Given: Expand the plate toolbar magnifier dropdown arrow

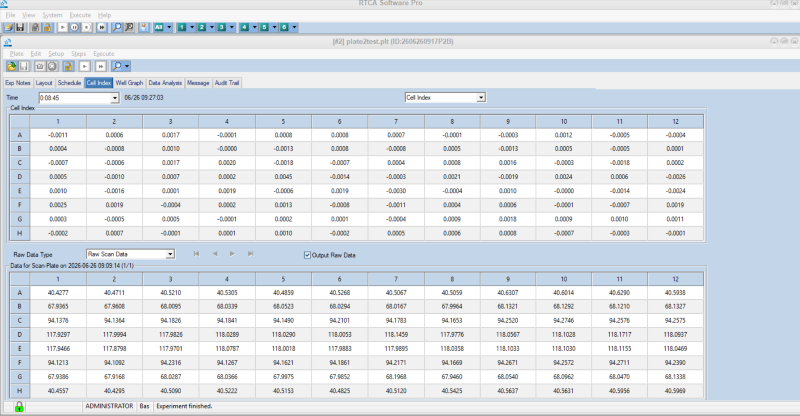Looking at the screenshot, I should (127, 66).
